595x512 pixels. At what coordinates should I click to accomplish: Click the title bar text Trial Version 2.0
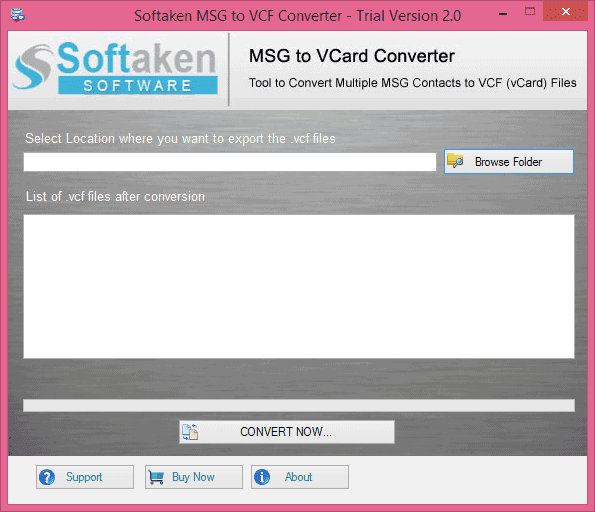click(409, 16)
